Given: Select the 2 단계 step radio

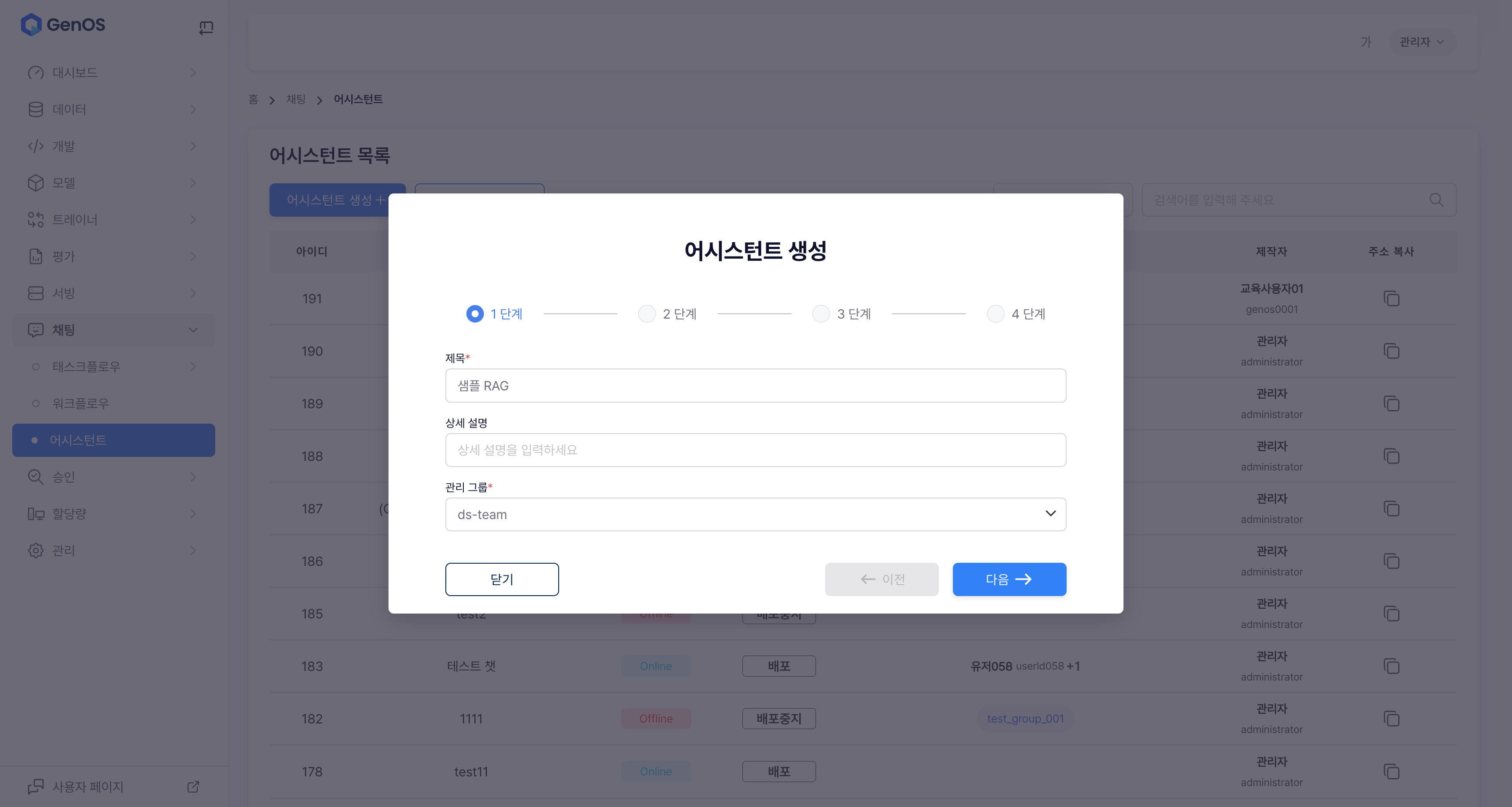Looking at the screenshot, I should 647,314.
